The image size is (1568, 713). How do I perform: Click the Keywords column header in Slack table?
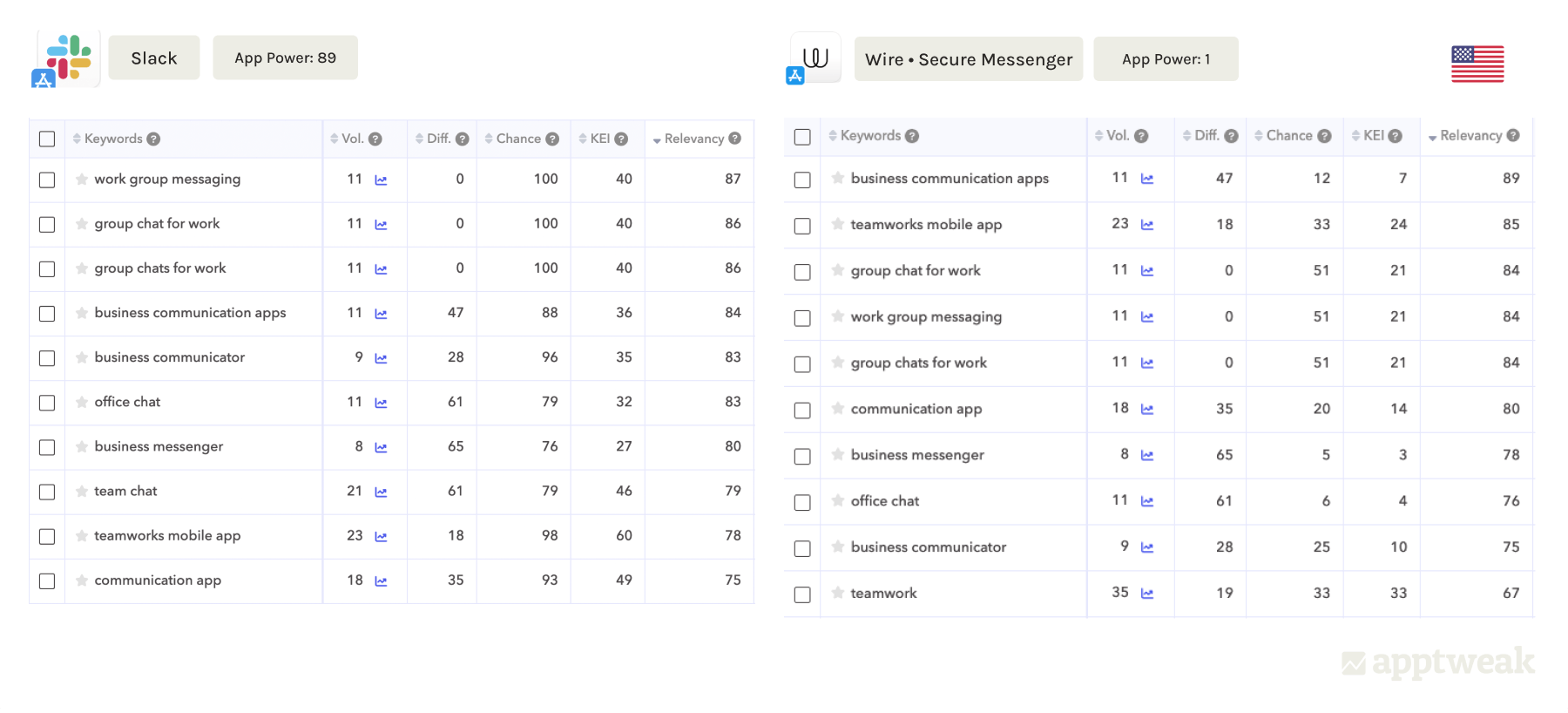pyautogui.click(x=112, y=139)
